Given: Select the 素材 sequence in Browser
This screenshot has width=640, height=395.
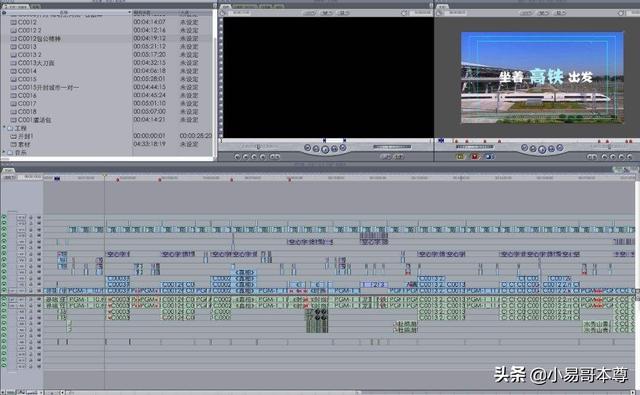Looking at the screenshot, I should tap(24, 144).
